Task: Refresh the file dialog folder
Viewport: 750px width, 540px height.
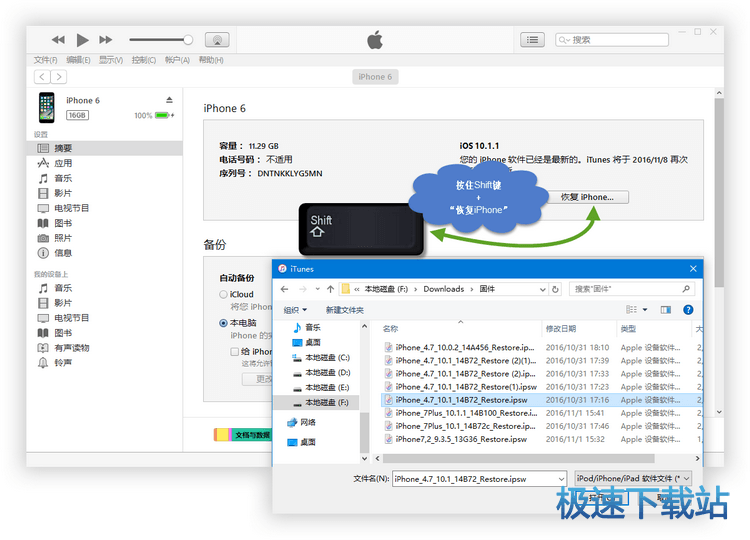Action: (x=555, y=289)
